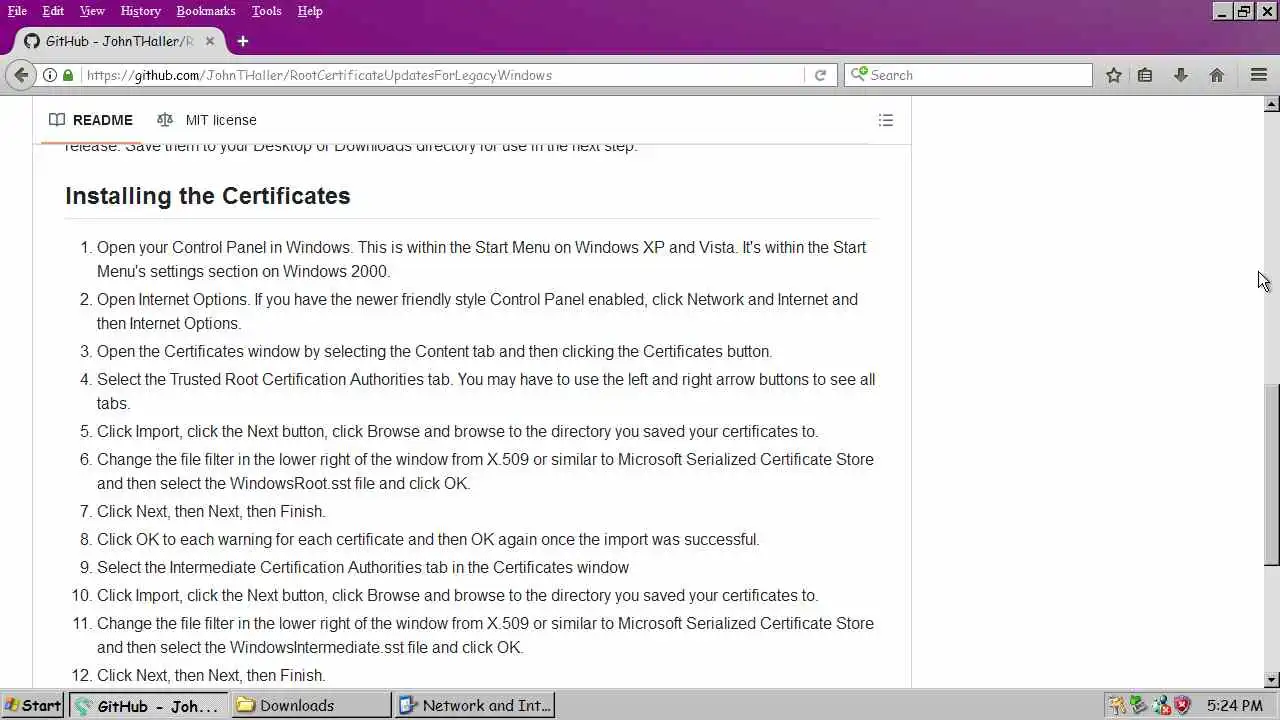Screen dimensions: 1280x720
Task: Open a new tab with plus button
Action: click(242, 41)
